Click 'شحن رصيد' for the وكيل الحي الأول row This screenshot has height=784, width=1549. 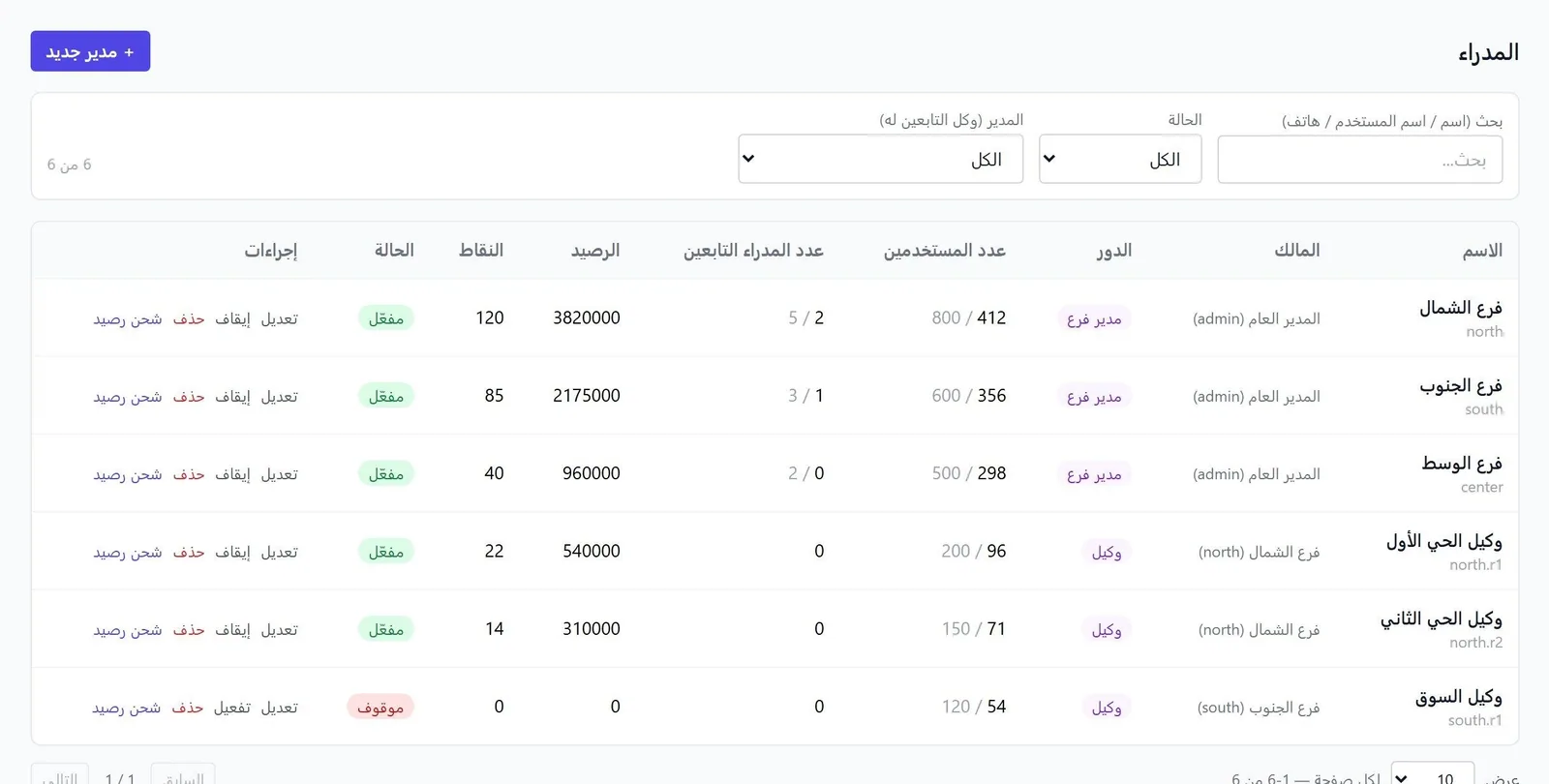pos(128,552)
